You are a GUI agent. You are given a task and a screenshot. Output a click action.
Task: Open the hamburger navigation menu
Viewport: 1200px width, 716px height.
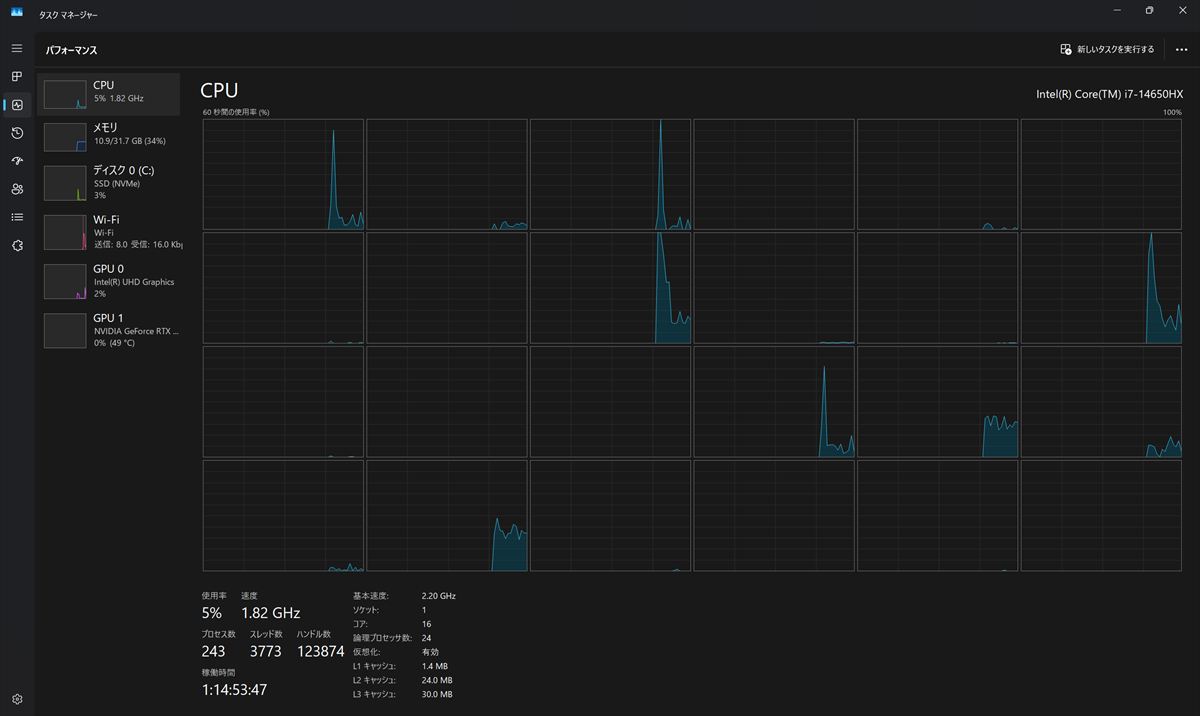[17, 48]
